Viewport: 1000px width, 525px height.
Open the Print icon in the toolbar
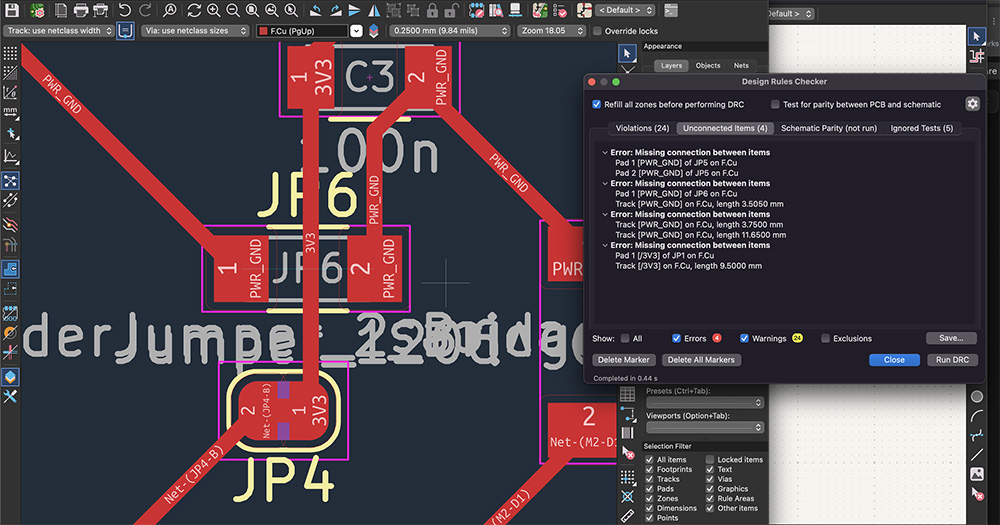click(x=81, y=10)
